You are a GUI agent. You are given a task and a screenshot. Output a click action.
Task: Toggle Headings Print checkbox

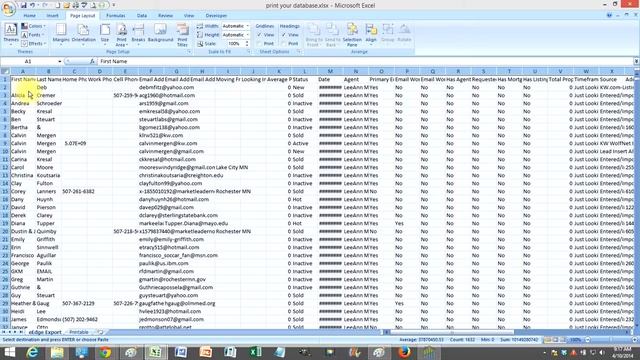[284, 43]
